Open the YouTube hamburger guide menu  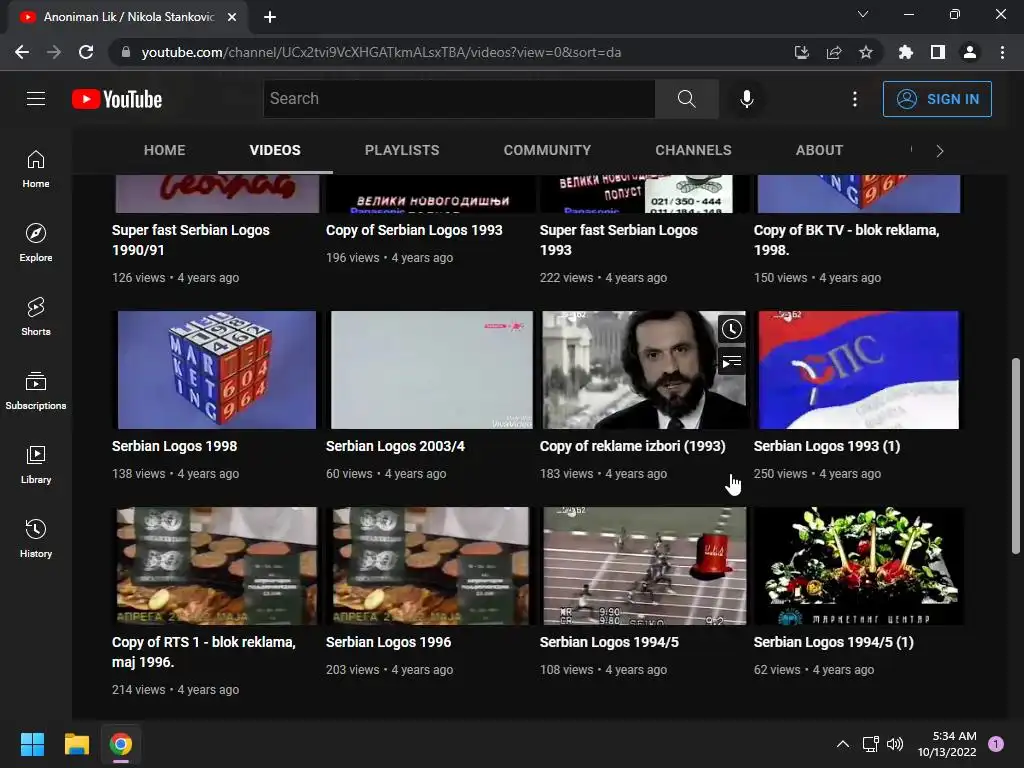[36, 99]
